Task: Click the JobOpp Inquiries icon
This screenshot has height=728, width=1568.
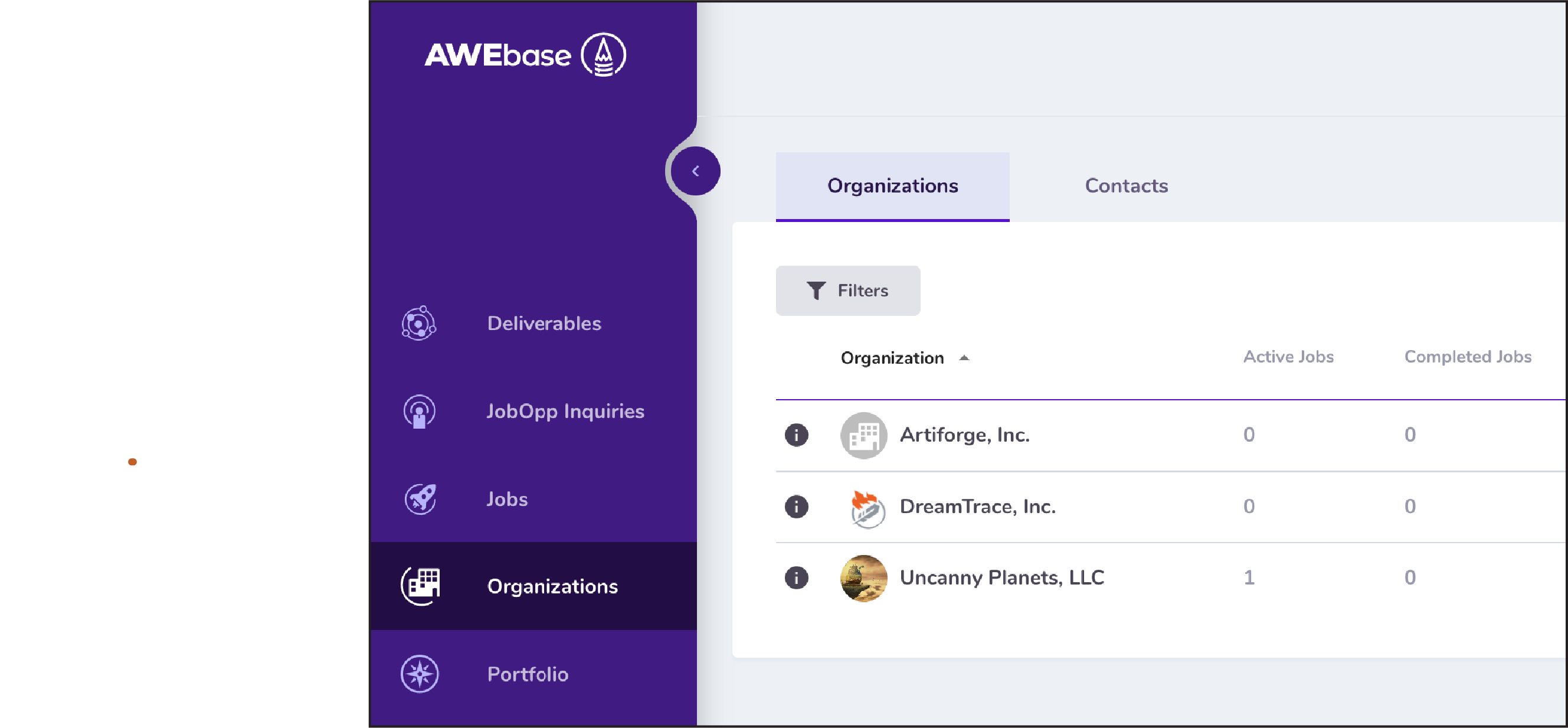Action: [x=419, y=412]
